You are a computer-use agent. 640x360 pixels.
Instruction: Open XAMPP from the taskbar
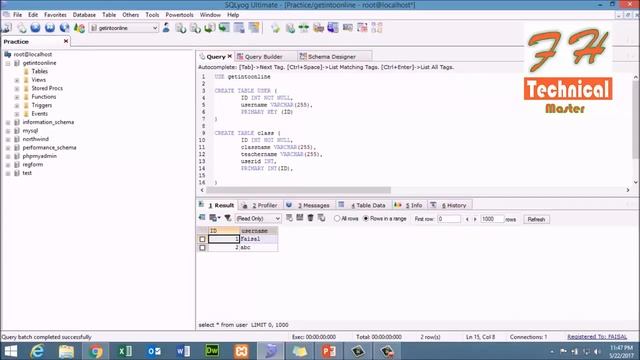click(241, 351)
